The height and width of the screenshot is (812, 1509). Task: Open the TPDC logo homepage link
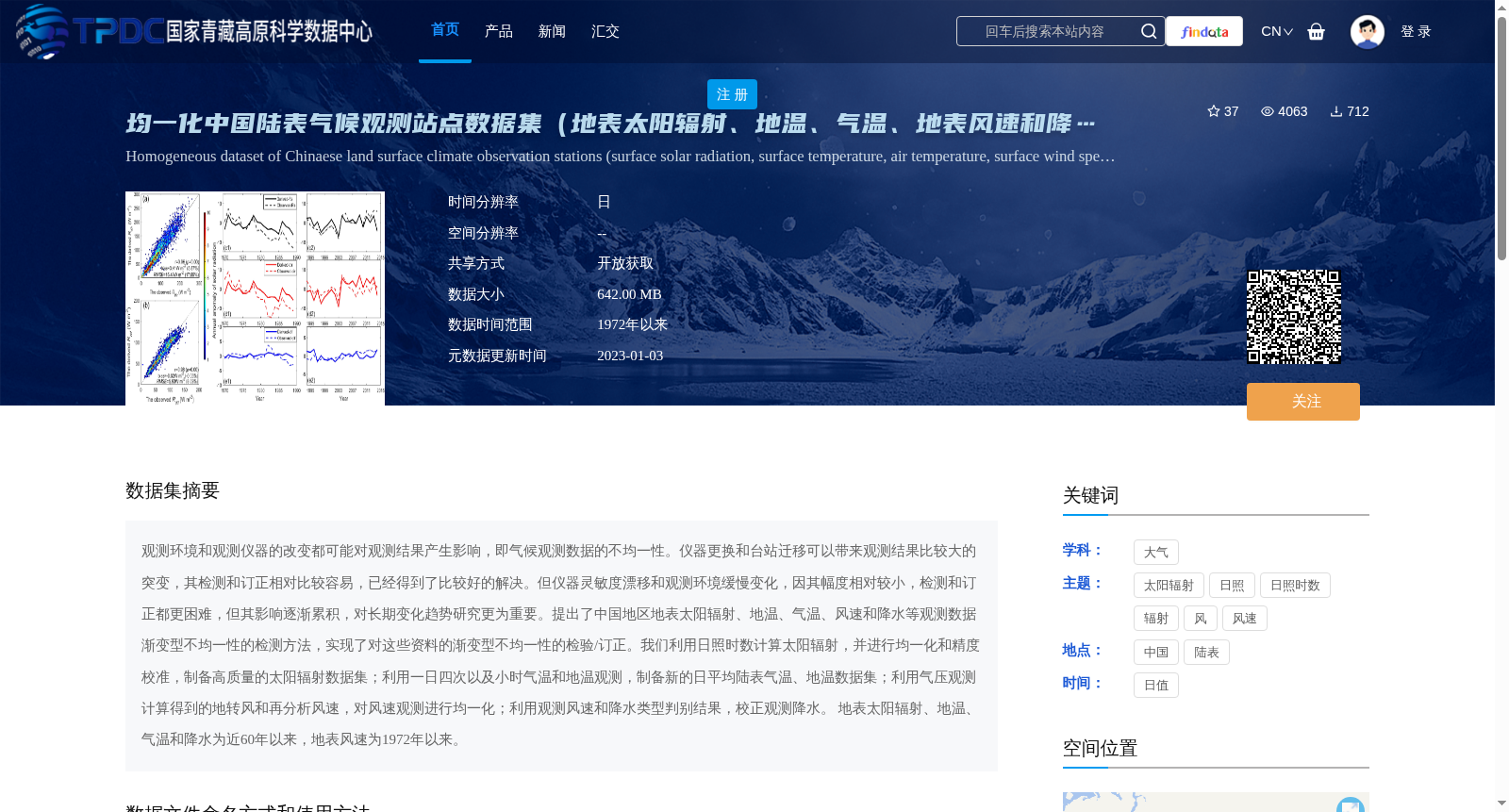[x=194, y=31]
